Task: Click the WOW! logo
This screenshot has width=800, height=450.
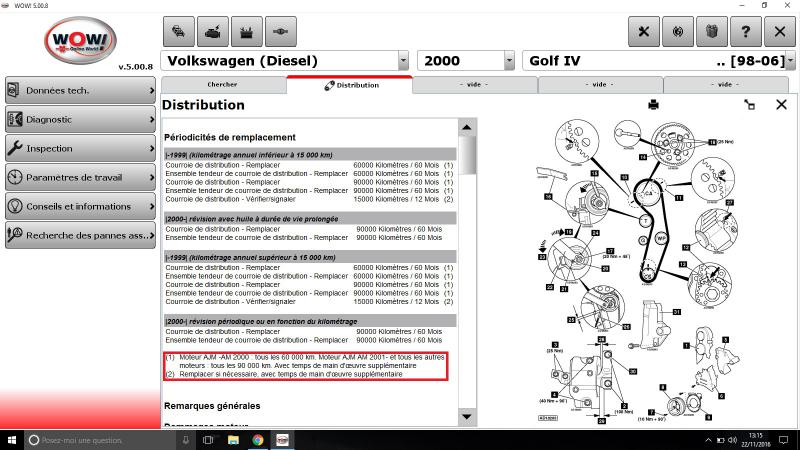Action: point(81,40)
